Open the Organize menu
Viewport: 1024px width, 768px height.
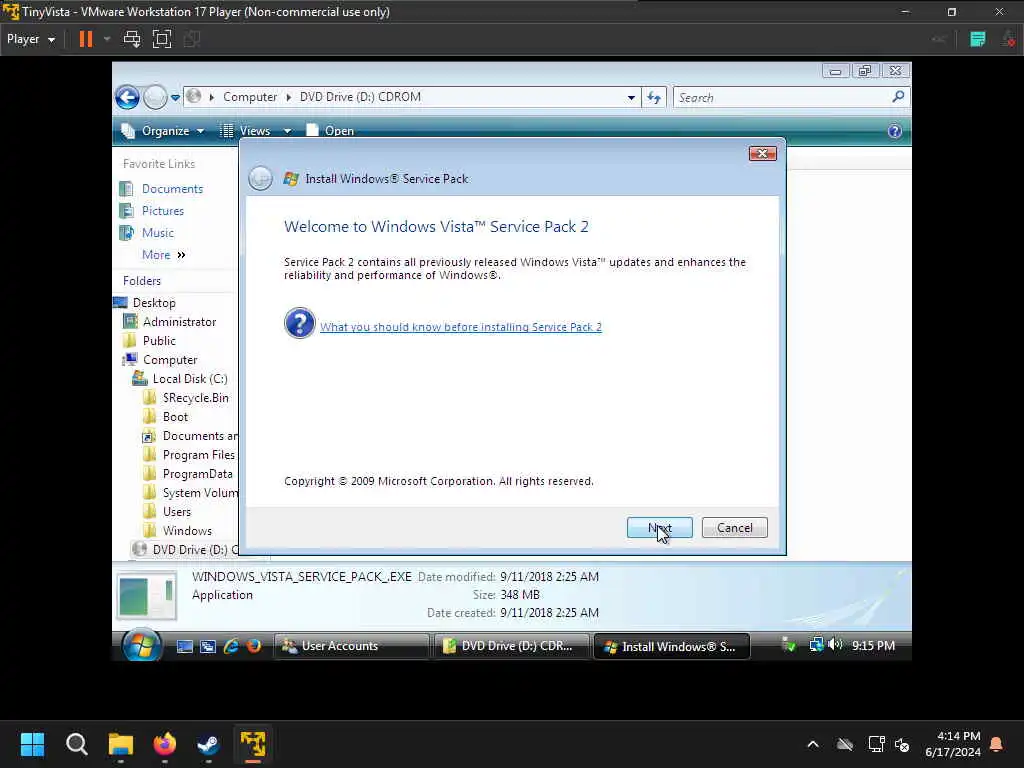point(163,131)
